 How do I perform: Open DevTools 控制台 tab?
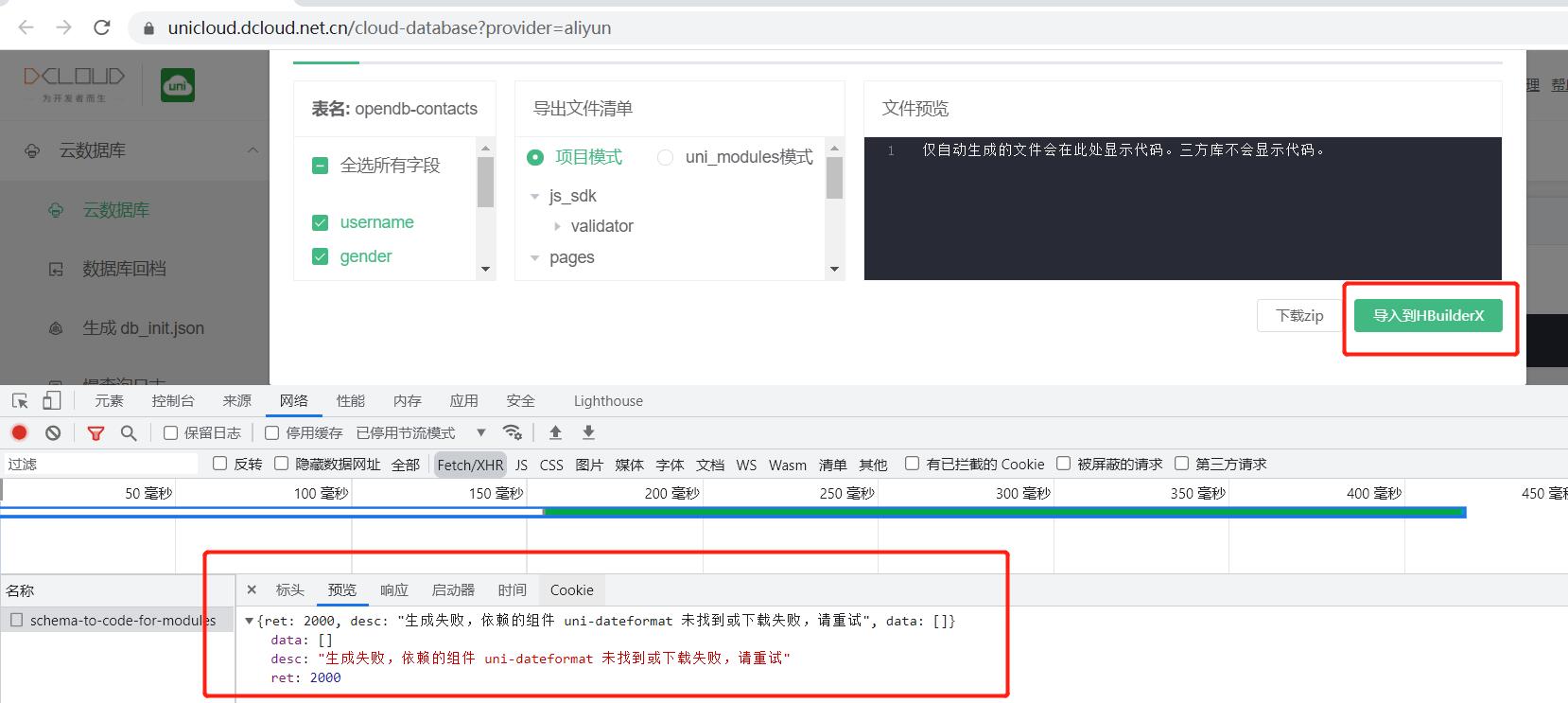[173, 401]
